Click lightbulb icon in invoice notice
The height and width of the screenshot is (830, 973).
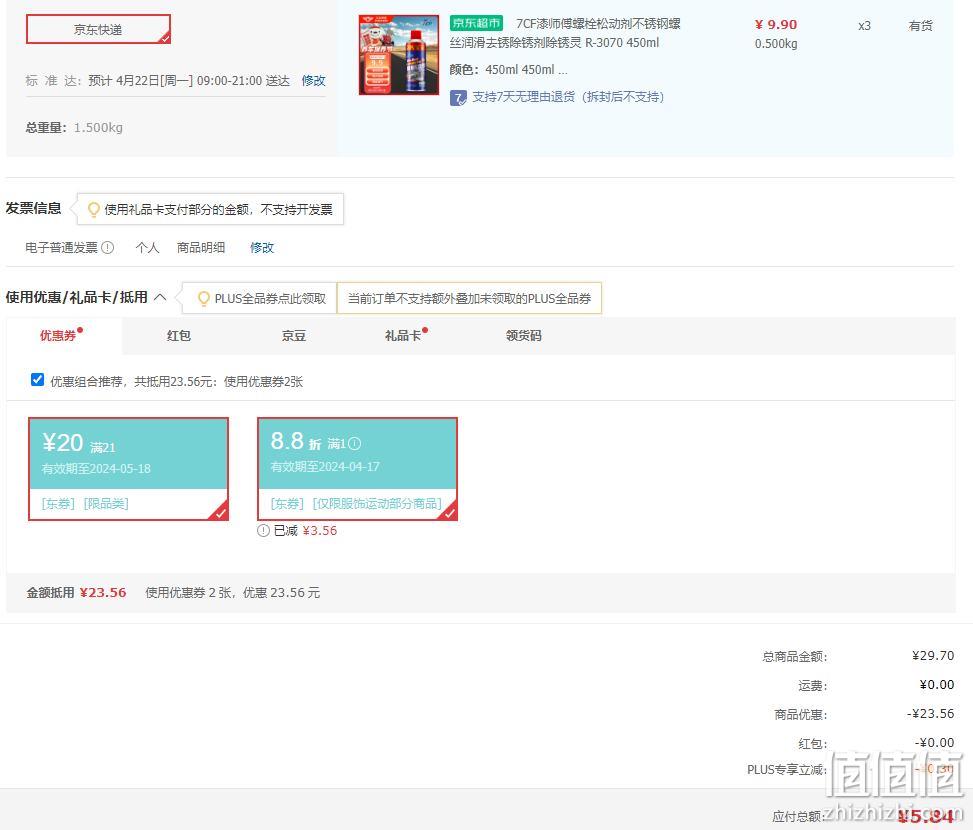click(x=93, y=210)
